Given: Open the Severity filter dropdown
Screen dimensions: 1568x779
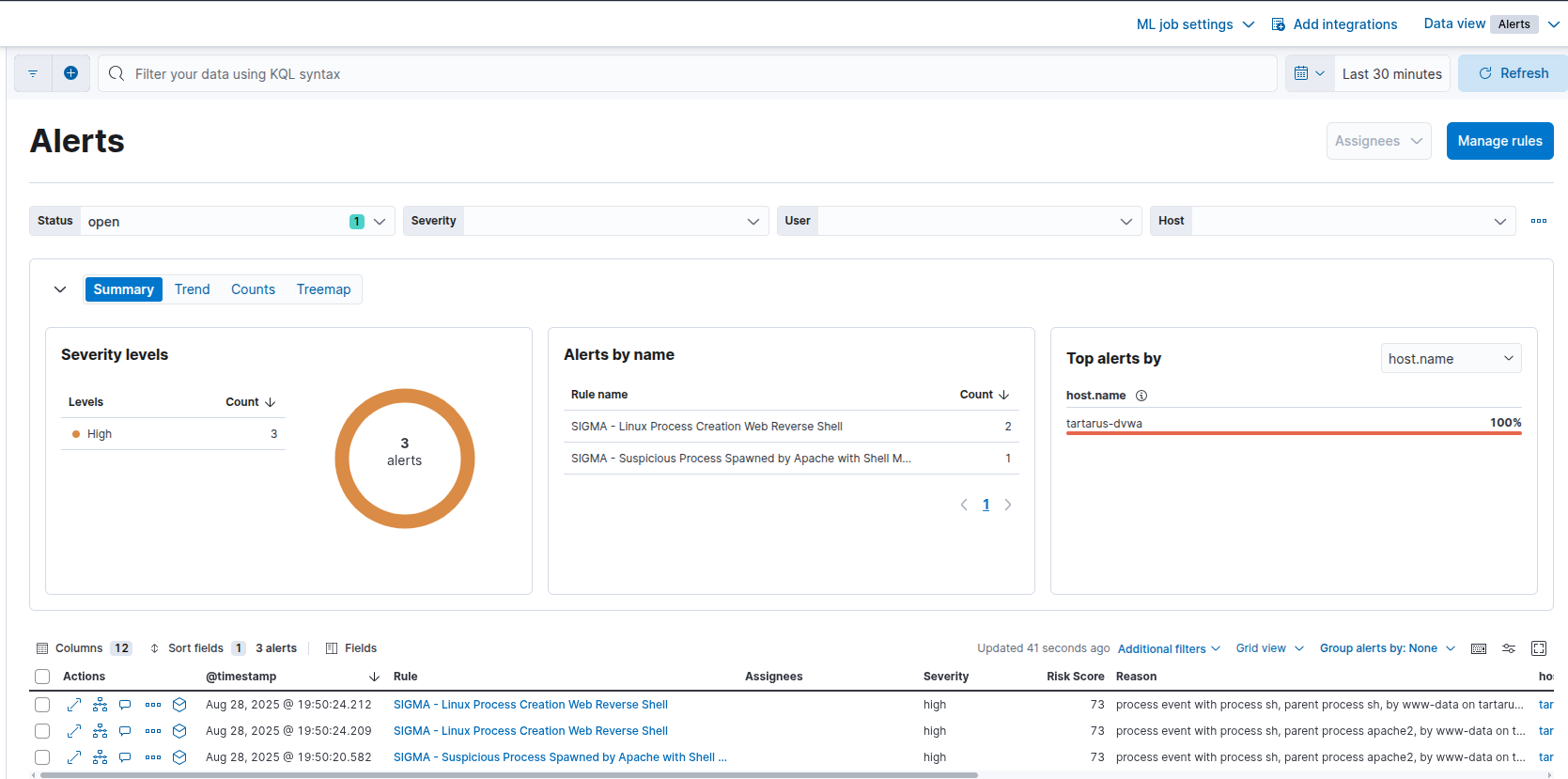Looking at the screenshot, I should tap(585, 221).
